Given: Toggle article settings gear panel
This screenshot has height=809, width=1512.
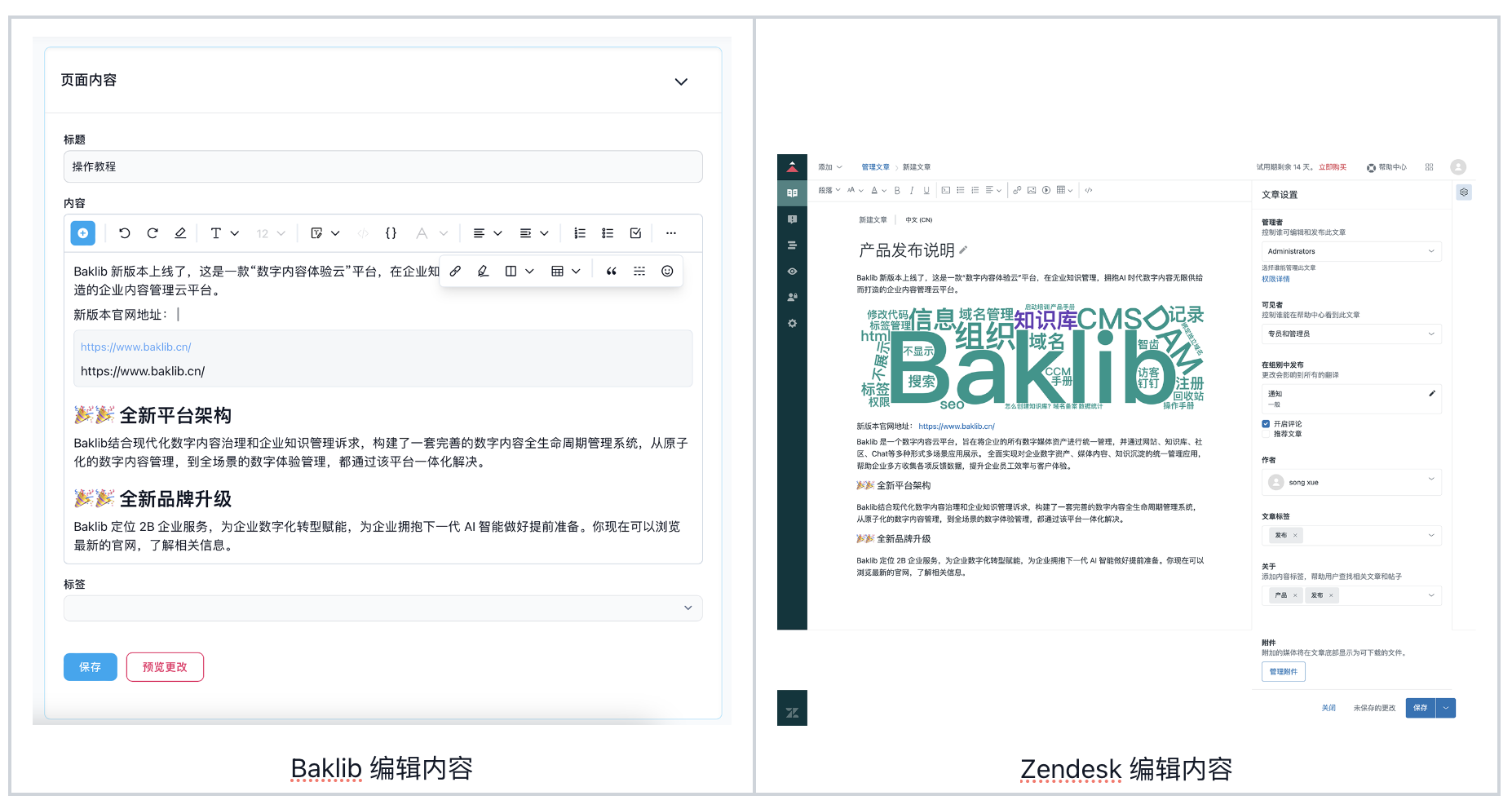Looking at the screenshot, I should tap(1464, 192).
